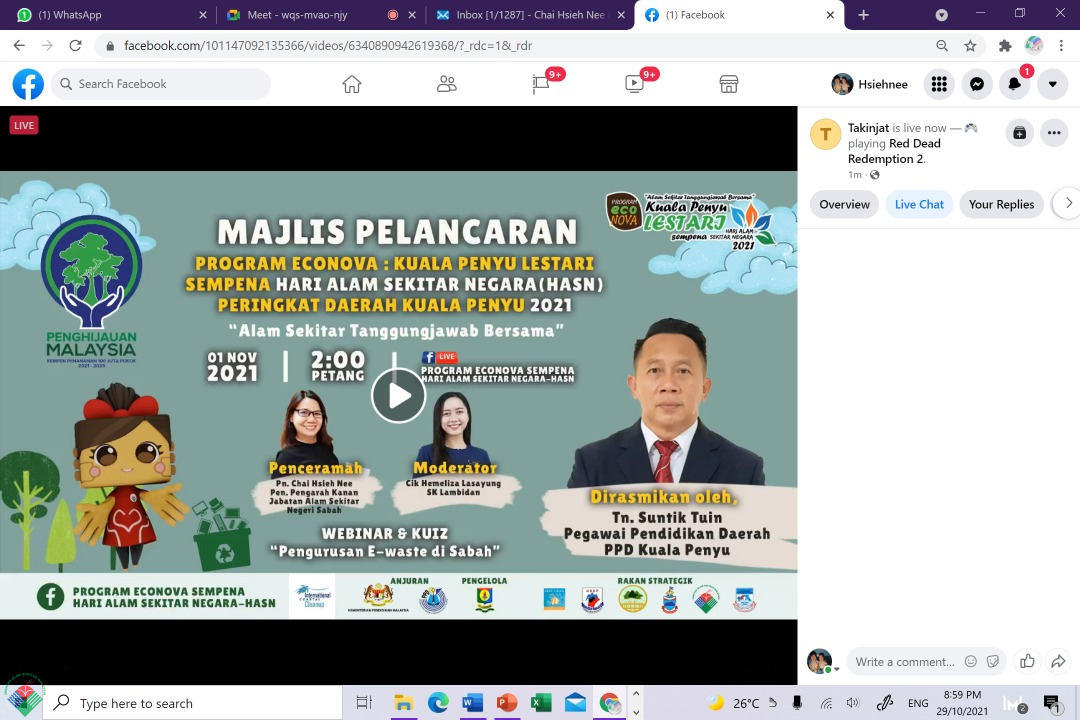Screen dimensions: 1080x720
Task: Open the Chrome icon on the taskbar
Action: (610, 703)
